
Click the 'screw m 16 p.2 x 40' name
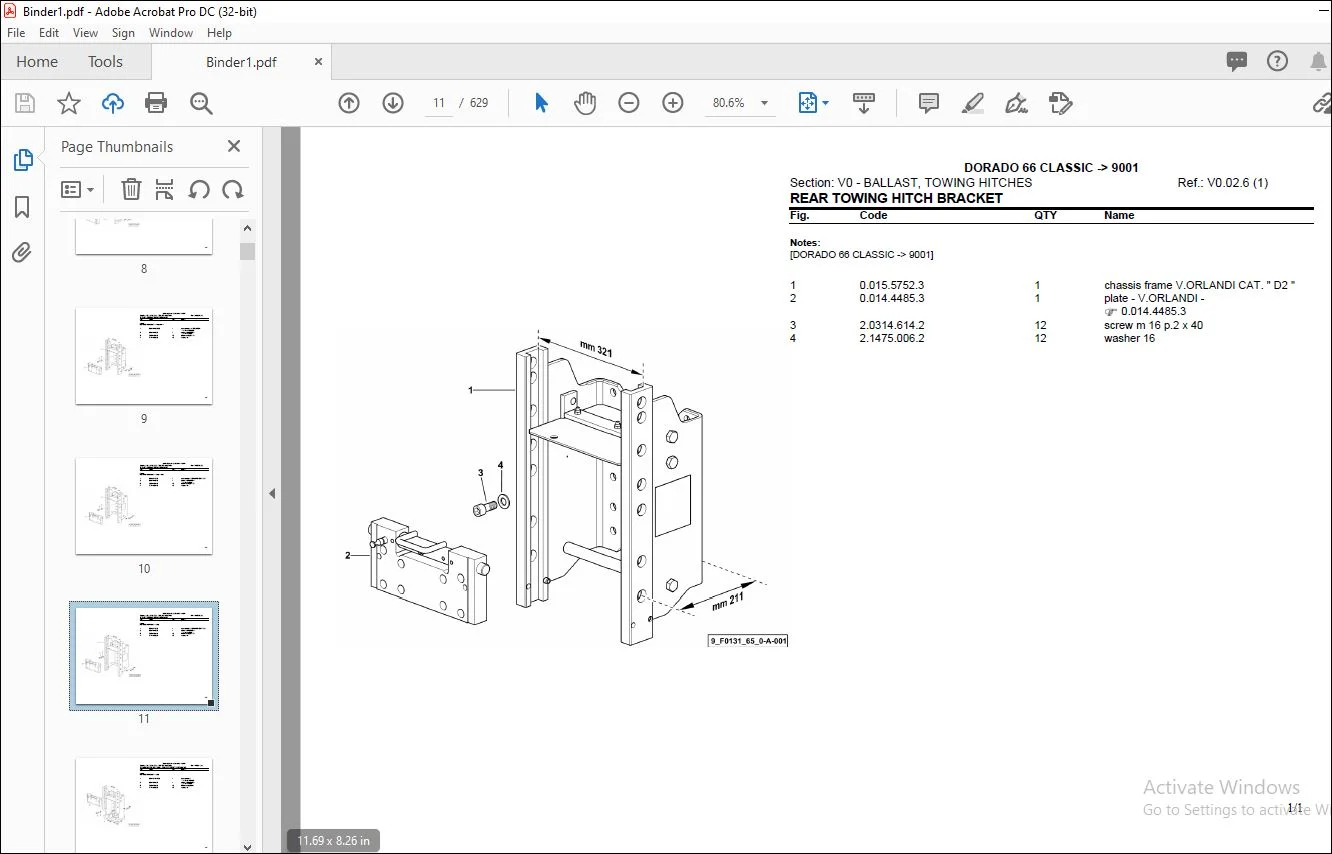(x=1154, y=325)
